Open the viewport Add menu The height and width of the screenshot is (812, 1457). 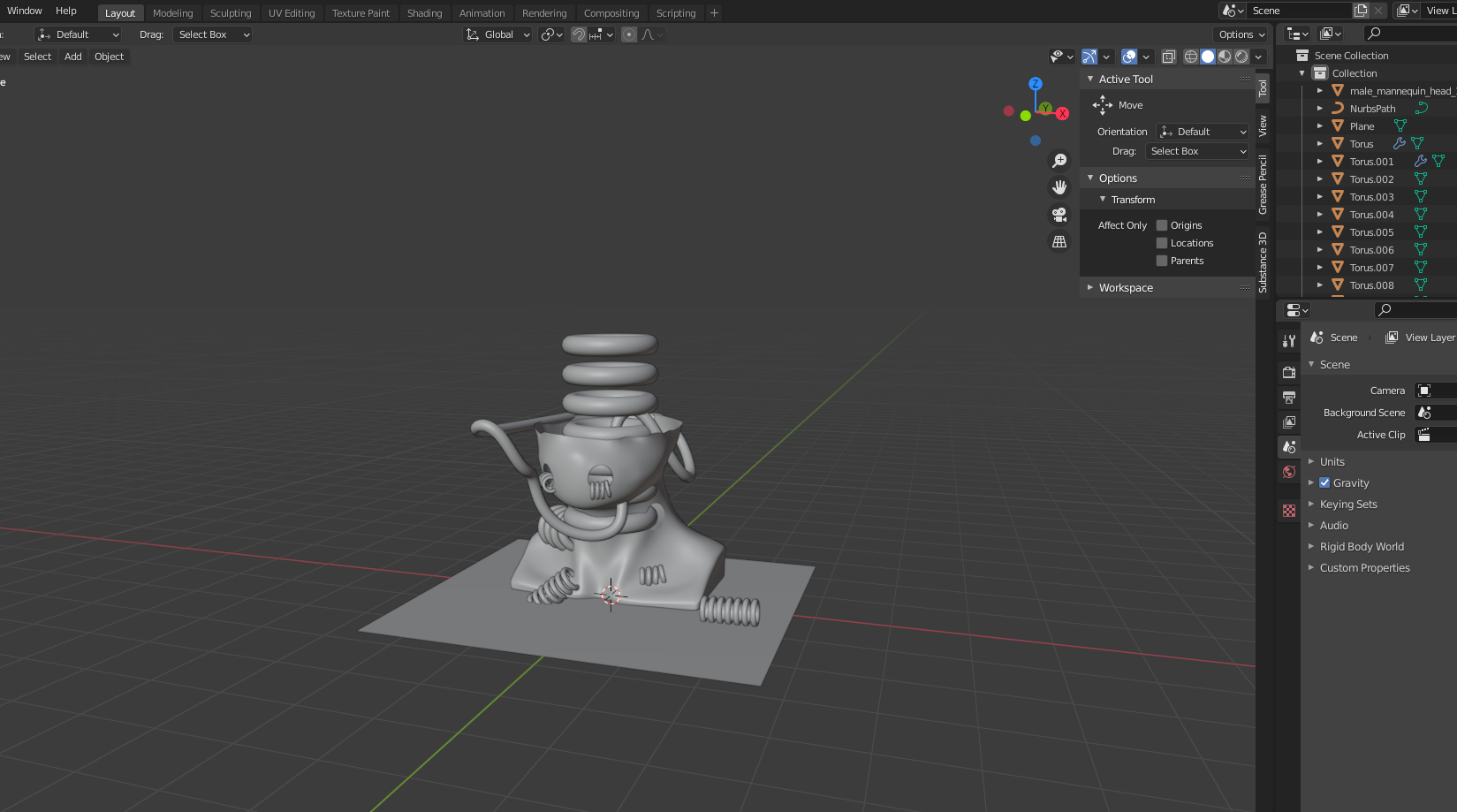click(x=73, y=57)
